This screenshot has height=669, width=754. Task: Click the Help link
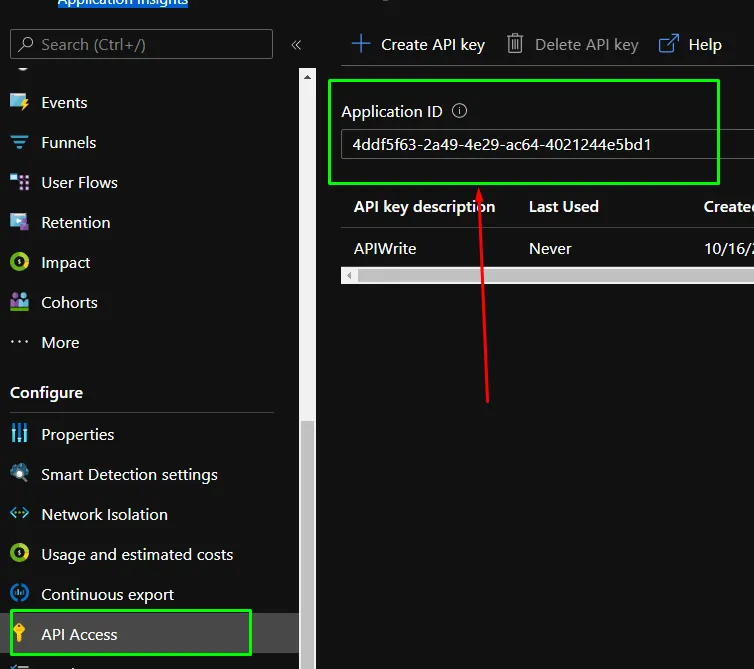pyautogui.click(x=691, y=44)
